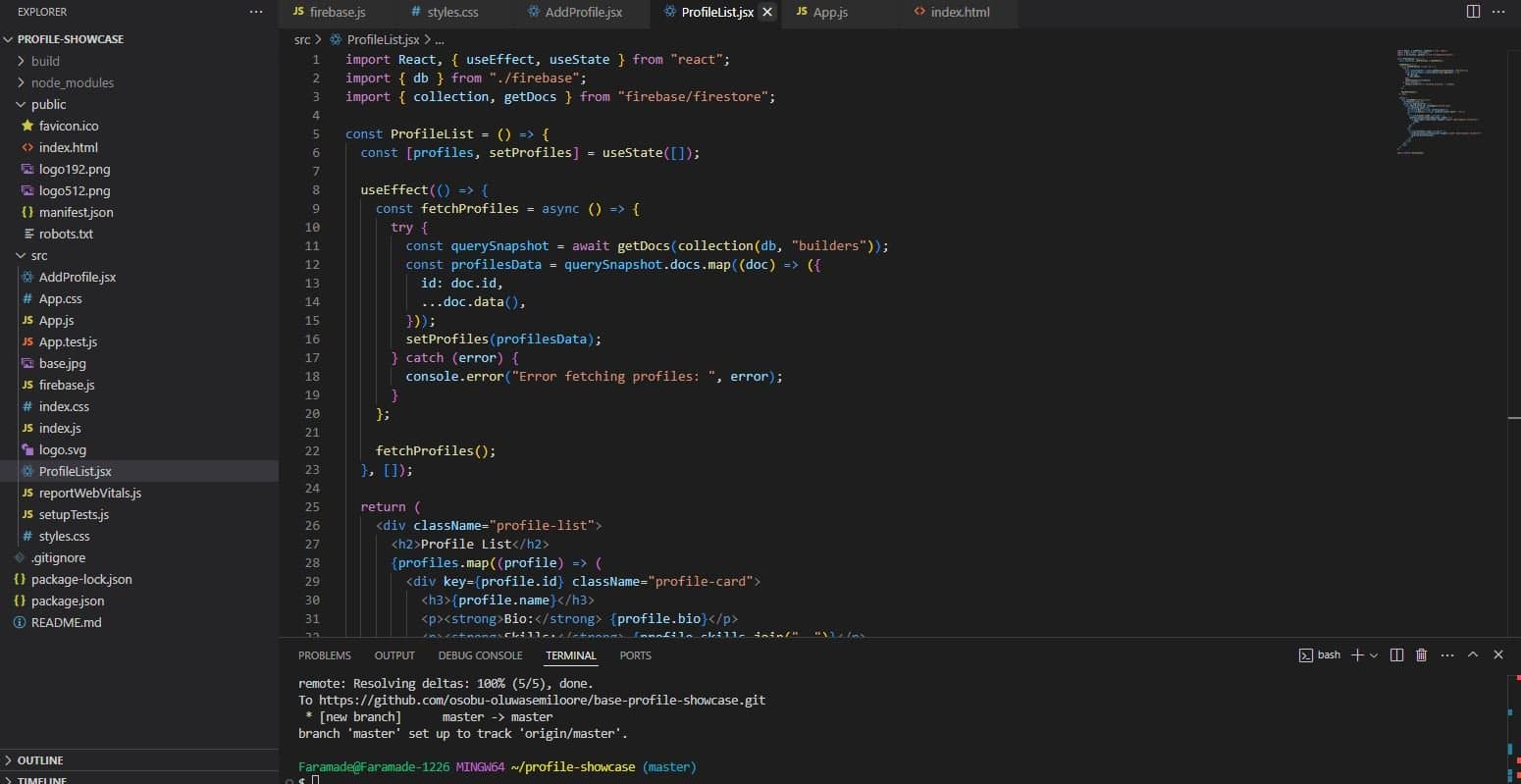Maximize terminal panel with the up chevron
1521x784 pixels.
(x=1473, y=654)
